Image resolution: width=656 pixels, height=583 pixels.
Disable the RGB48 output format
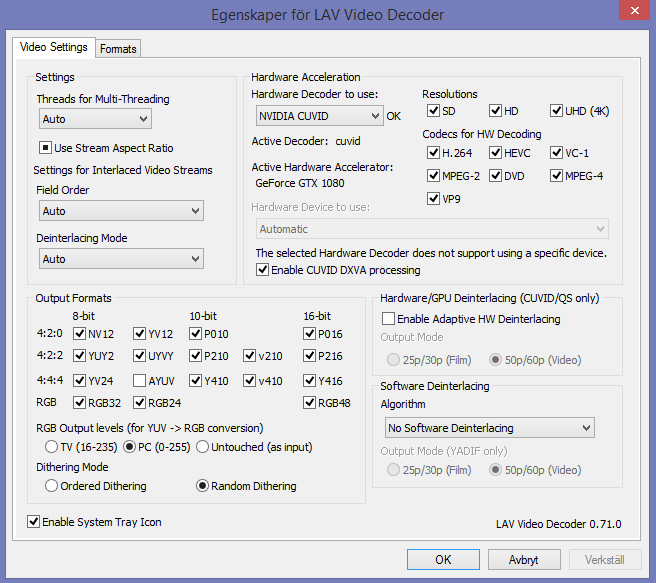point(309,403)
